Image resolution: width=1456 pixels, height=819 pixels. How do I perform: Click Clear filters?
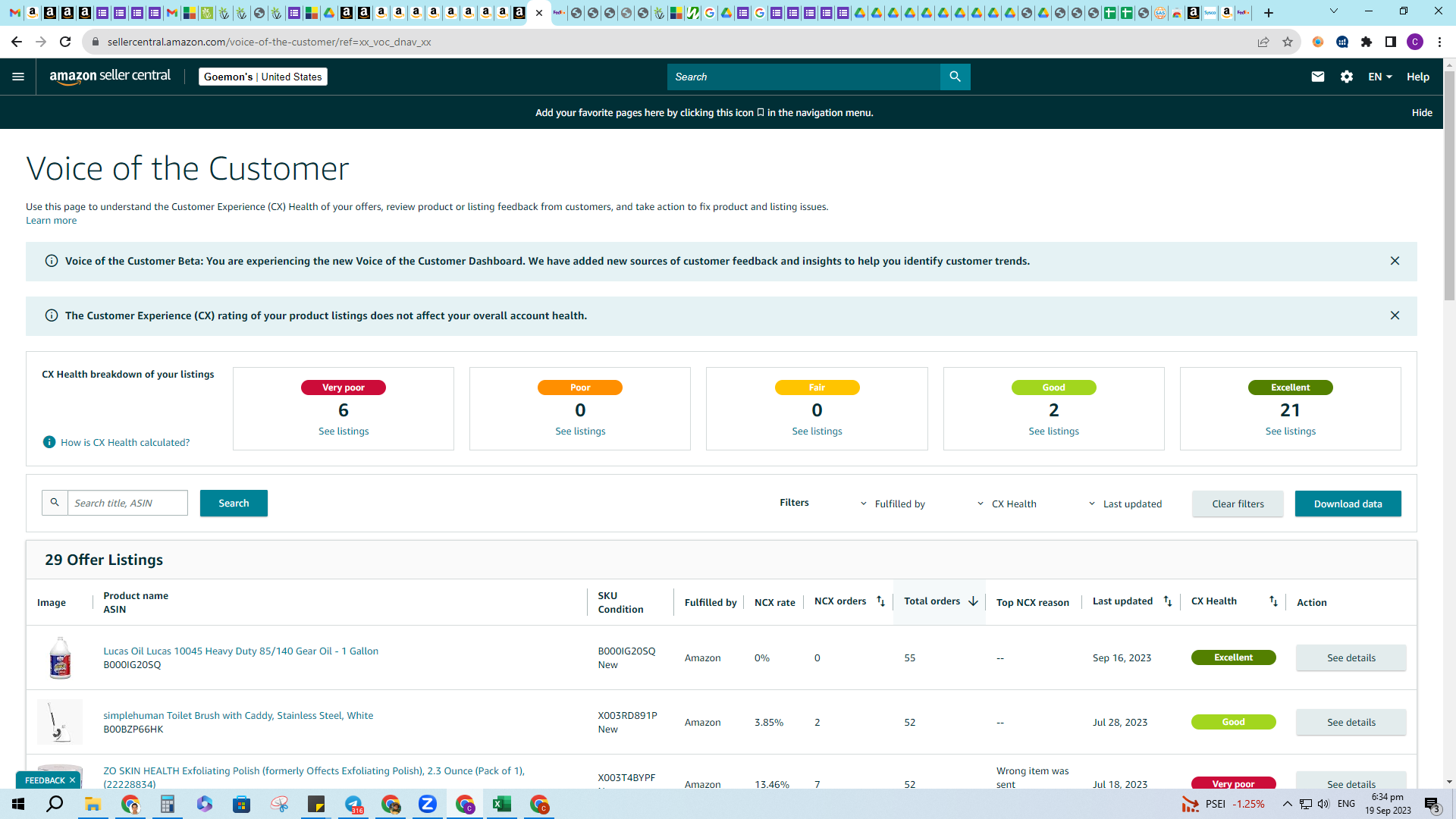click(1238, 504)
